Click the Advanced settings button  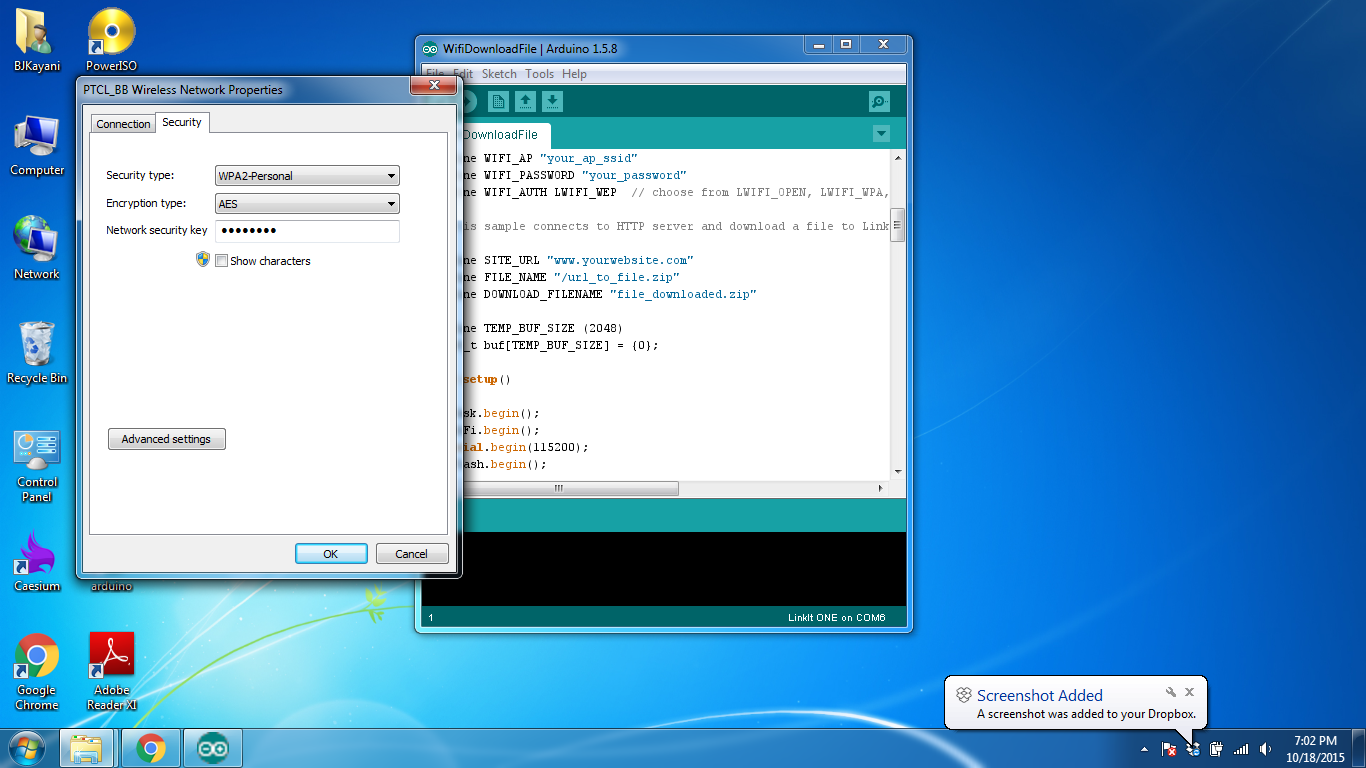[167, 439]
